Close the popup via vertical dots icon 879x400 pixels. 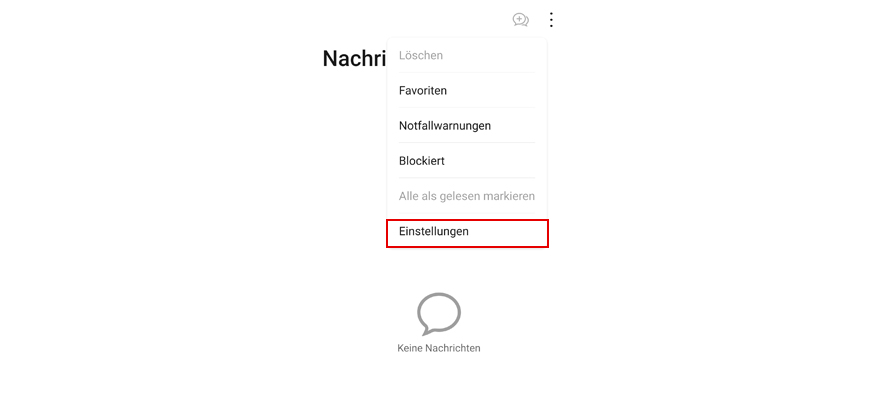click(x=552, y=20)
